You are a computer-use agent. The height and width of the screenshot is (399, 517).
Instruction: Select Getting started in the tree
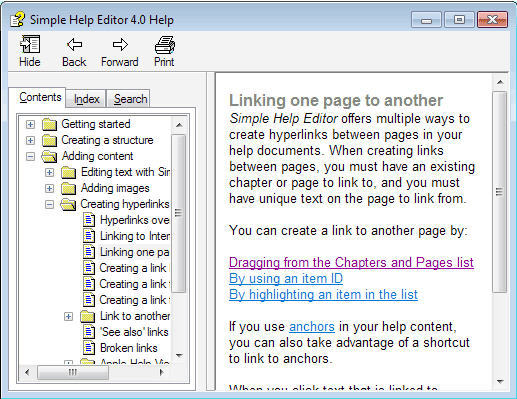point(96,124)
